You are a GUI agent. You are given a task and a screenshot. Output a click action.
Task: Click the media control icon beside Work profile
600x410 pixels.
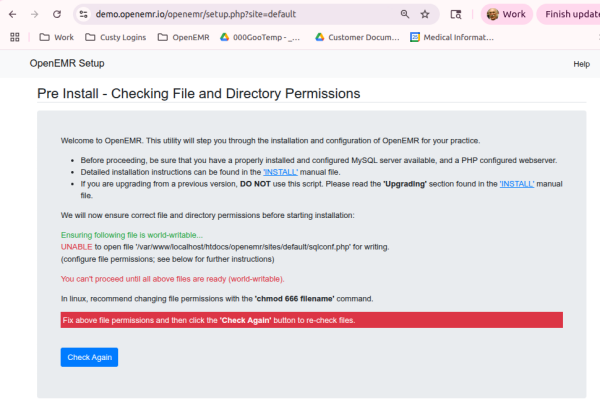pos(456,15)
